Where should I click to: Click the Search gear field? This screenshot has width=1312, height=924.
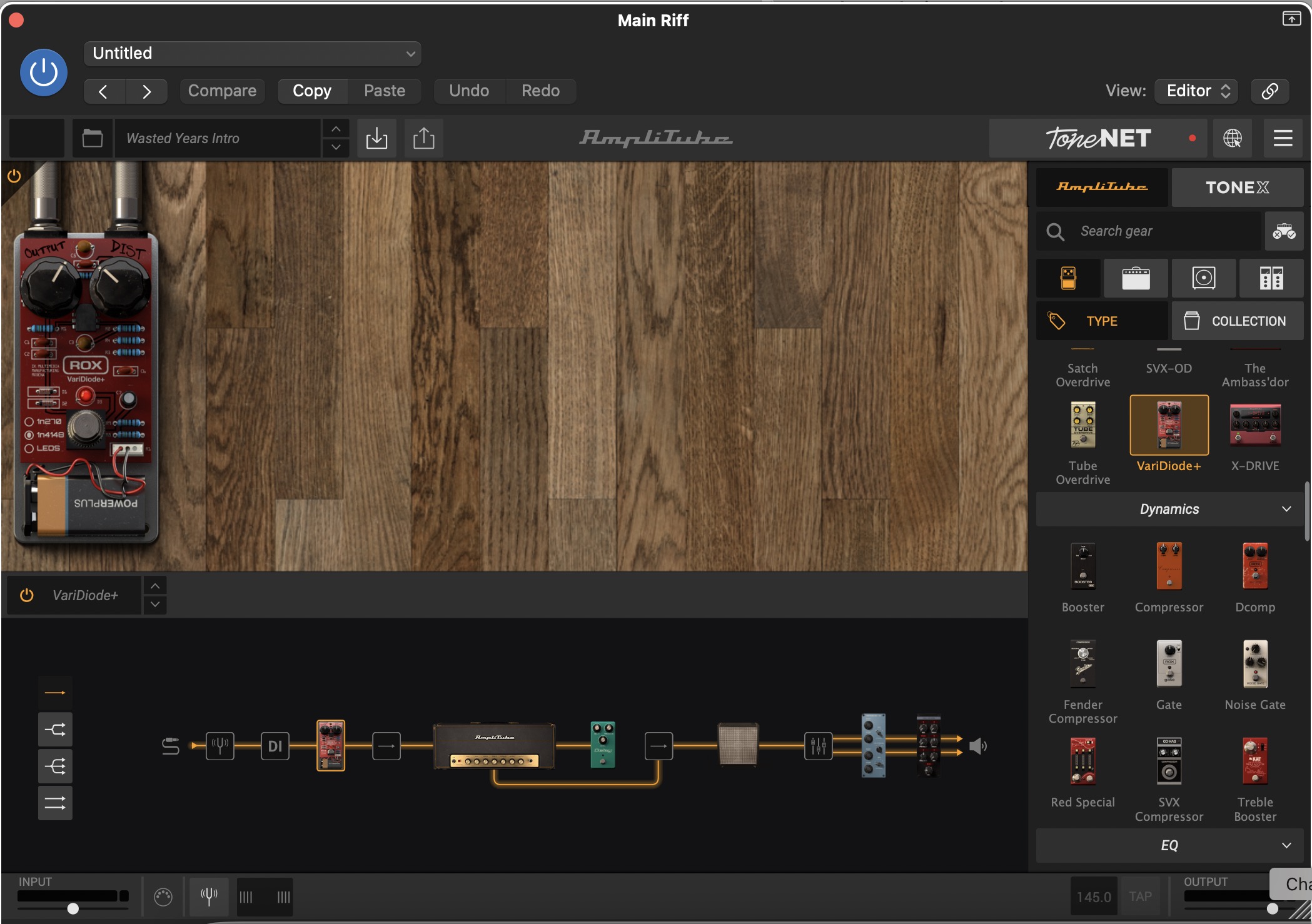1149,231
